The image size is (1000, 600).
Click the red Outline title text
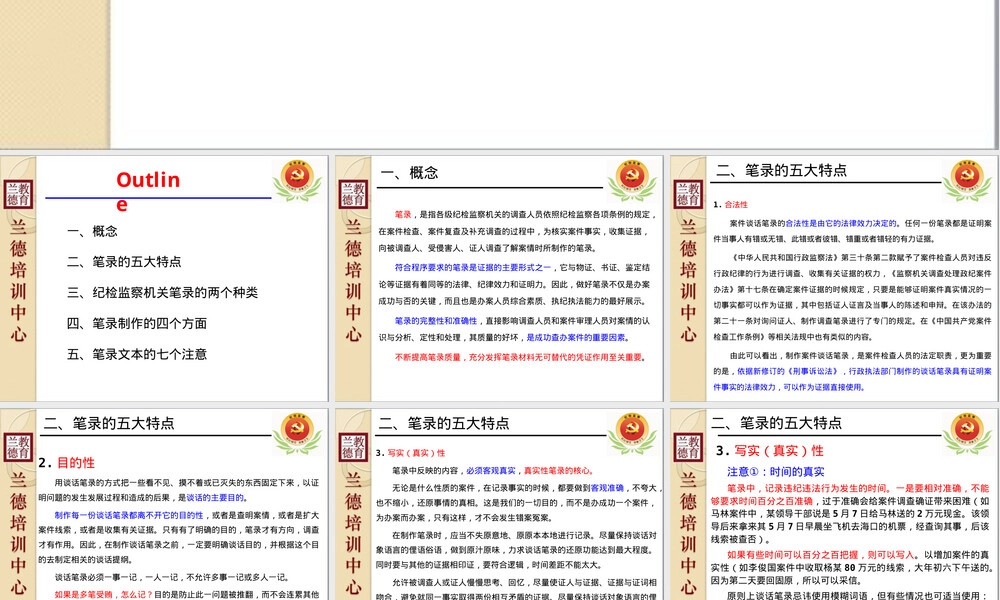(x=148, y=190)
